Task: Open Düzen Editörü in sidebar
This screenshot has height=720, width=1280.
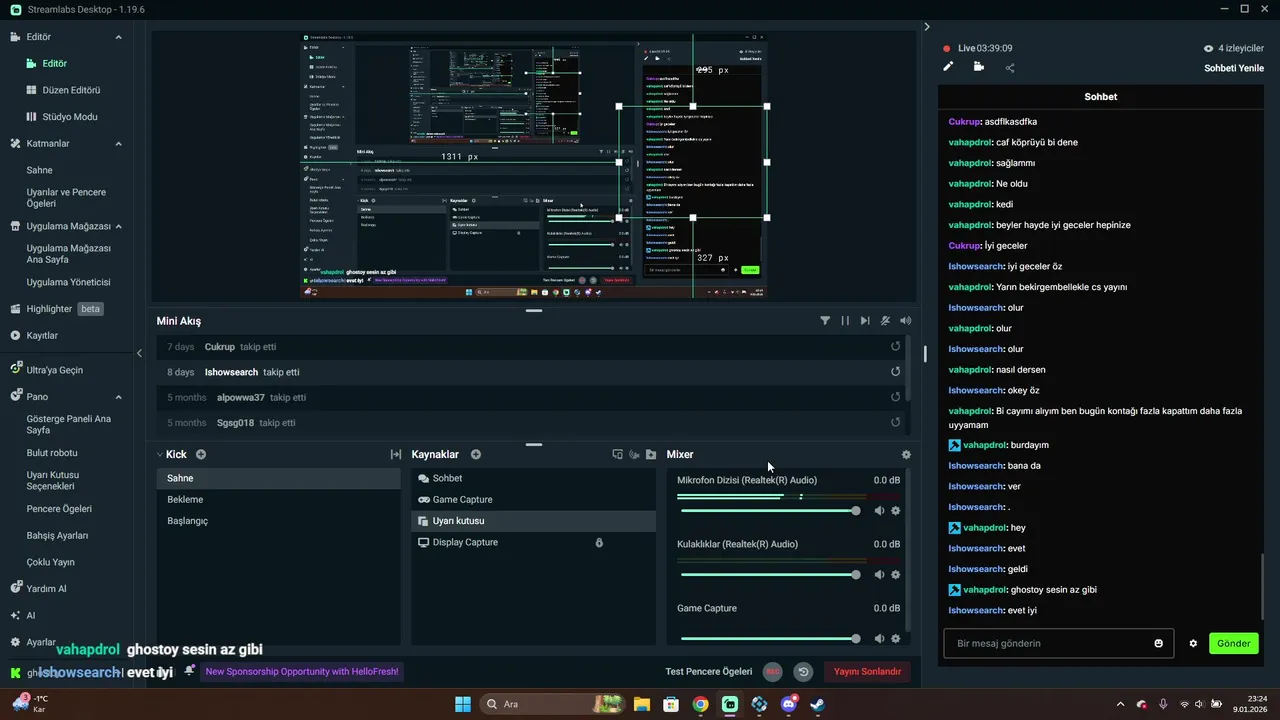Action: pyautogui.click(x=71, y=90)
